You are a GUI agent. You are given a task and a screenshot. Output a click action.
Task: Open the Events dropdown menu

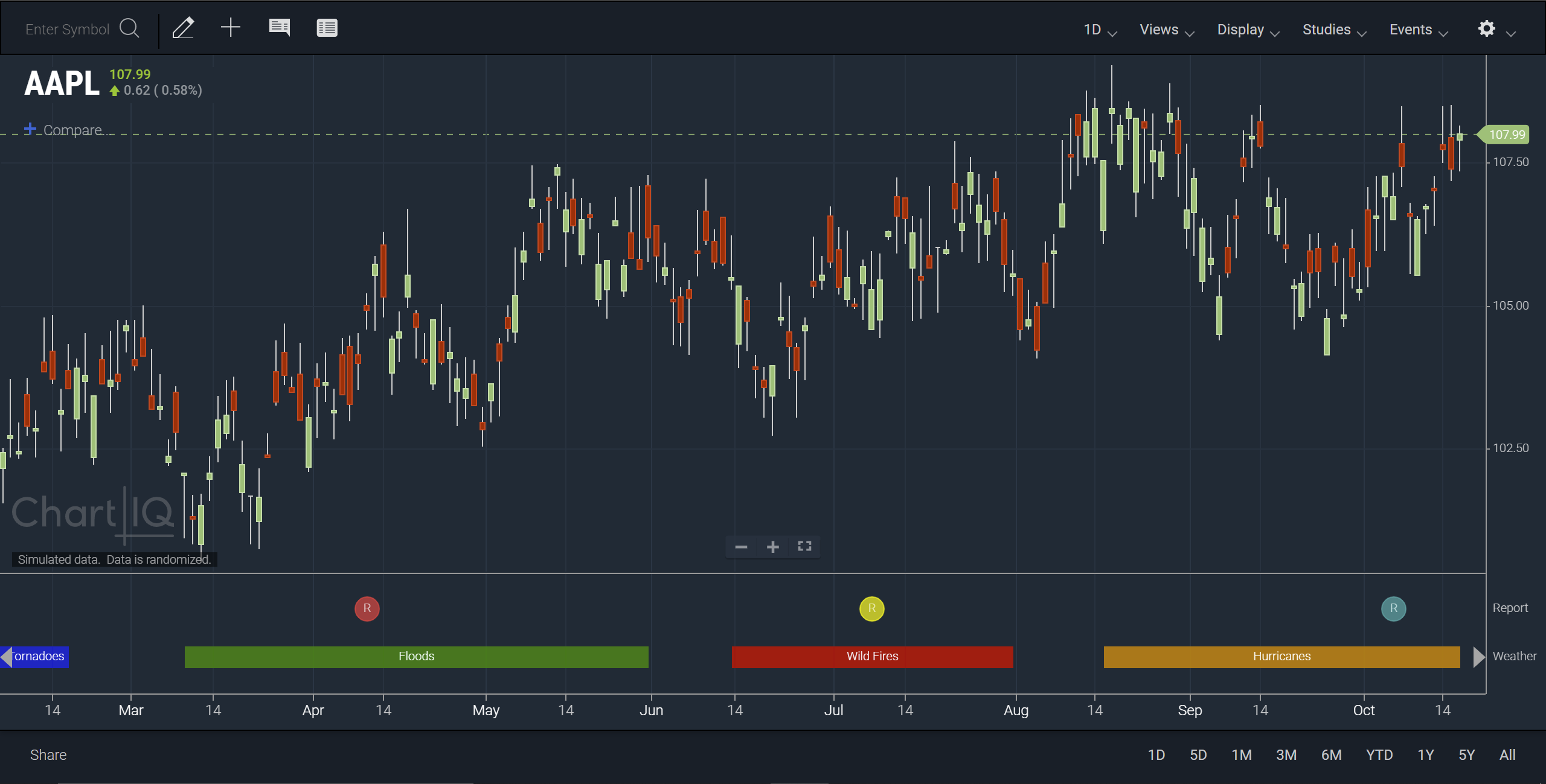(1419, 30)
